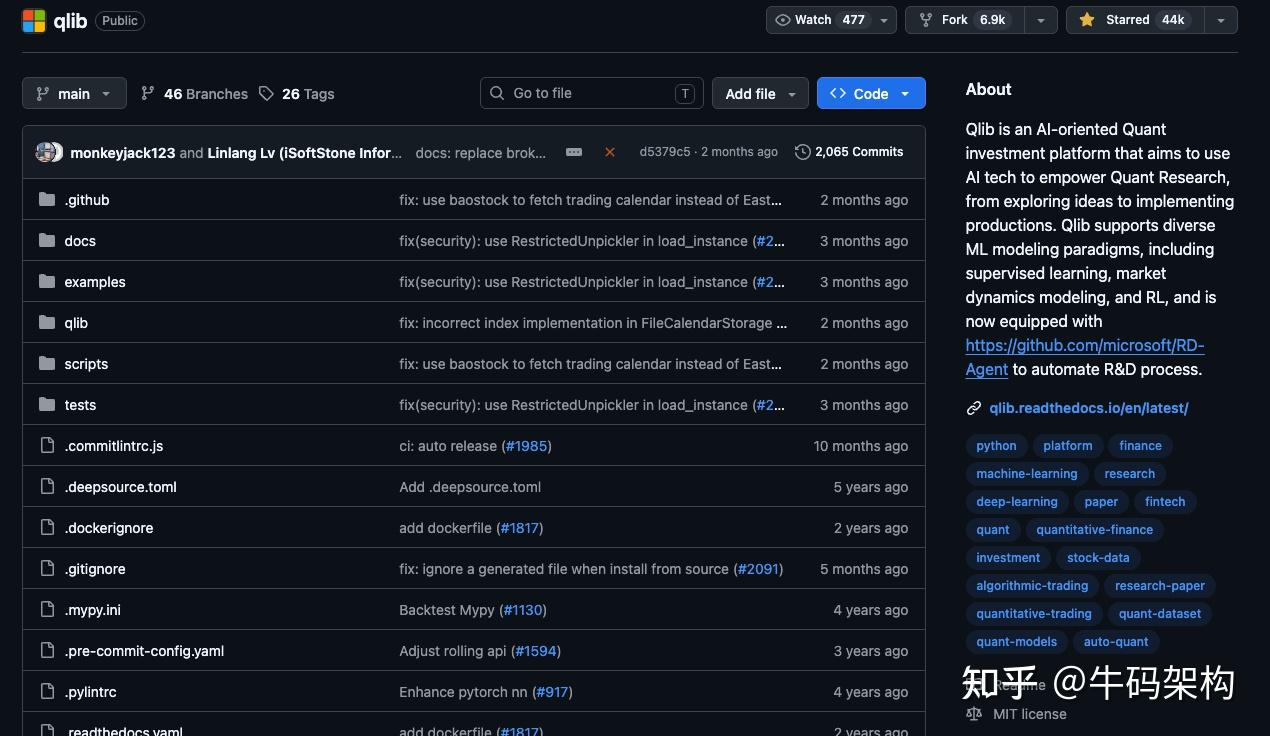Open the qlib folder
Screen dimensions: 1270x736
pyautogui.click(x=76, y=323)
